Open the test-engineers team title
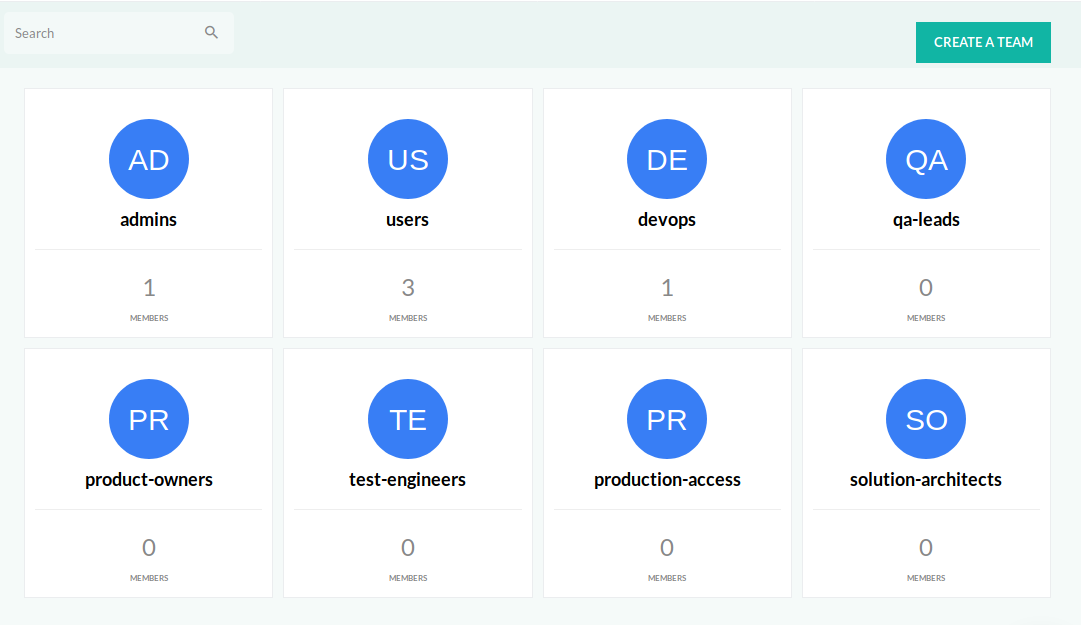 coord(408,480)
